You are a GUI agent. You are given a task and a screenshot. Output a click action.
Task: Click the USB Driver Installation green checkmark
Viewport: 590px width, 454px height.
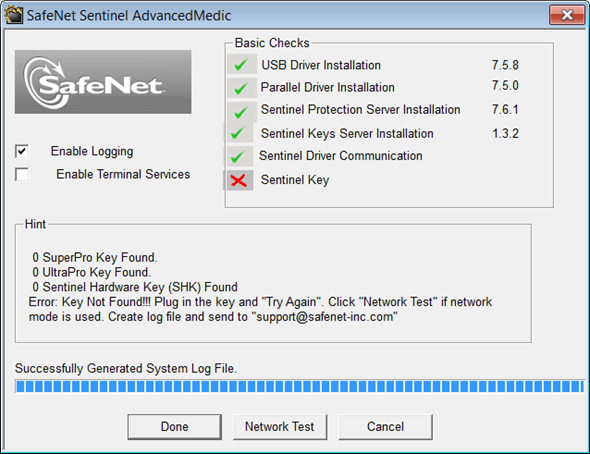[242, 65]
